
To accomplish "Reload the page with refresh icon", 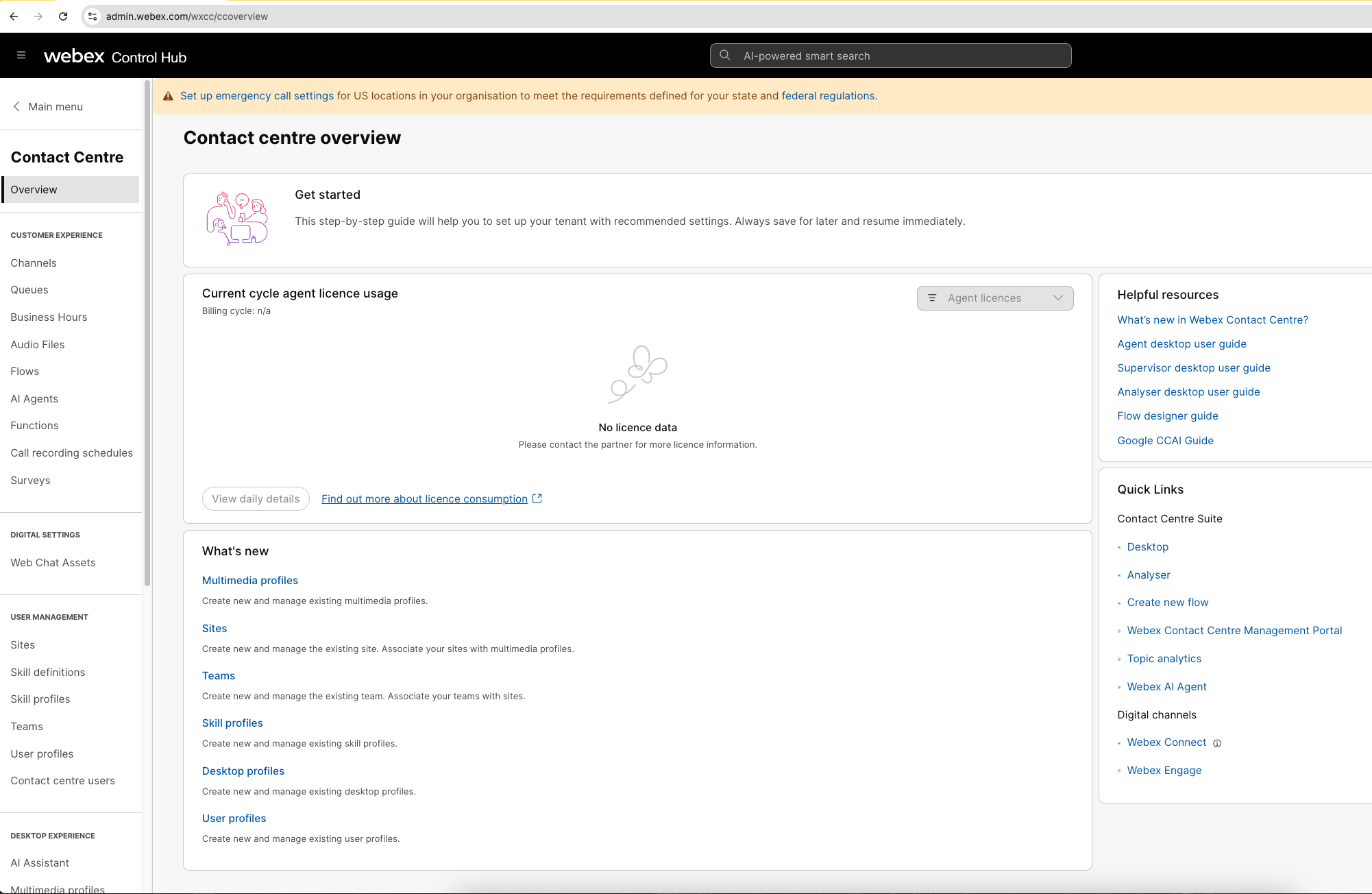I will coord(63,16).
